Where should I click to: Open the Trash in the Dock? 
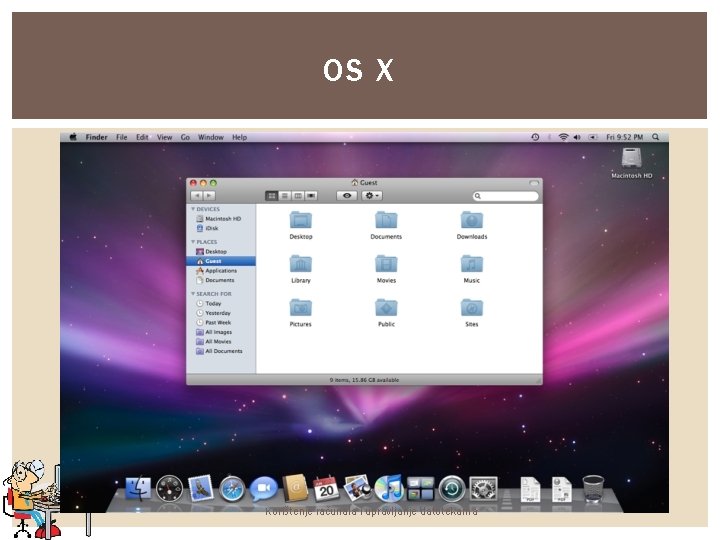(x=593, y=489)
